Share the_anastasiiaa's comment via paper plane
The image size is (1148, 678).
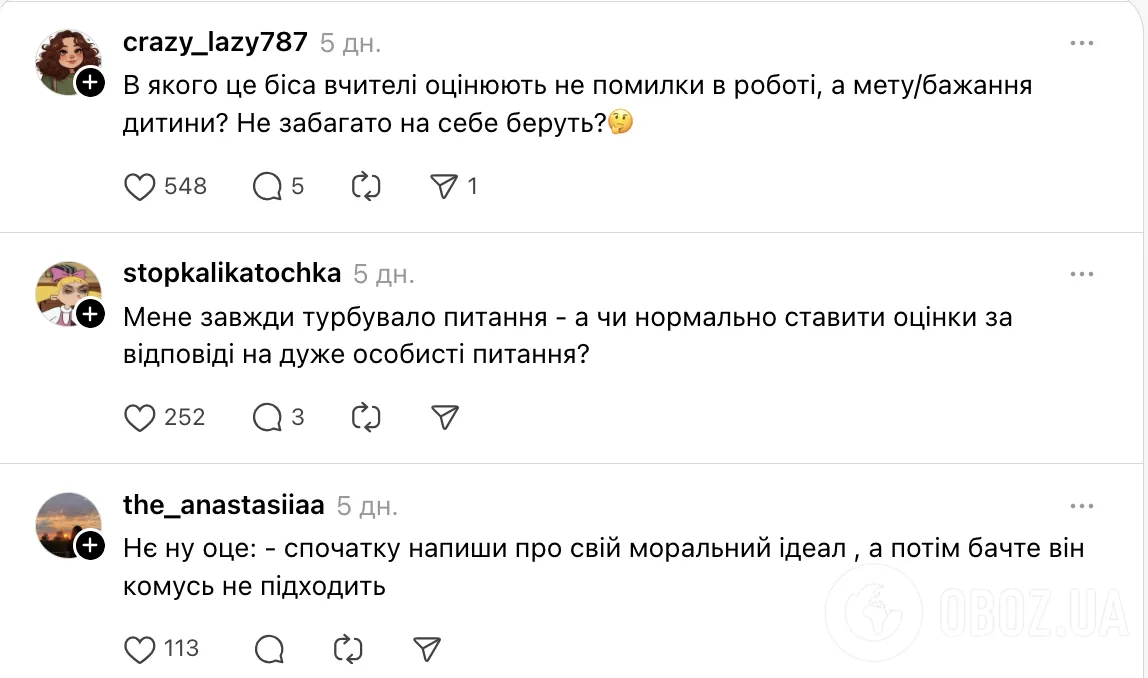[x=426, y=649]
